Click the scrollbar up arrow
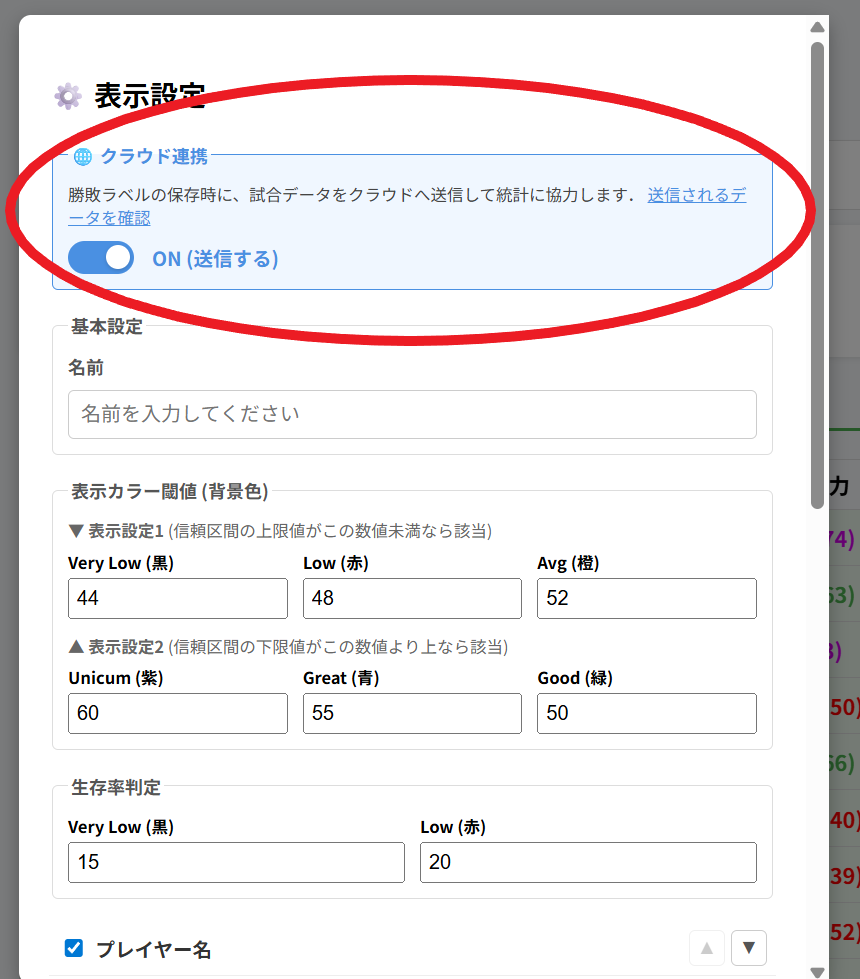The image size is (860, 979). (817, 27)
